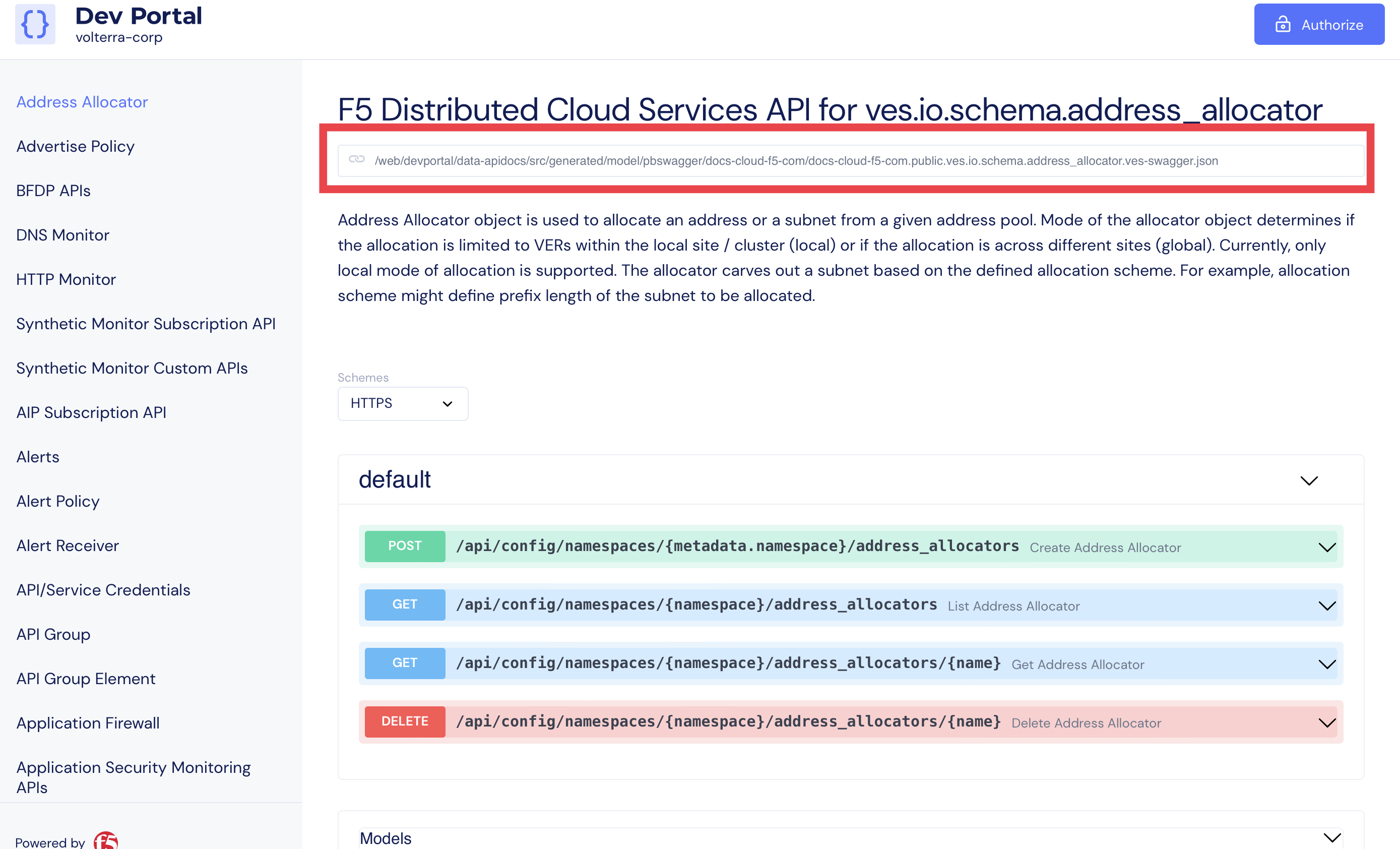Go to Alert Policy in the sidebar

[x=58, y=501]
